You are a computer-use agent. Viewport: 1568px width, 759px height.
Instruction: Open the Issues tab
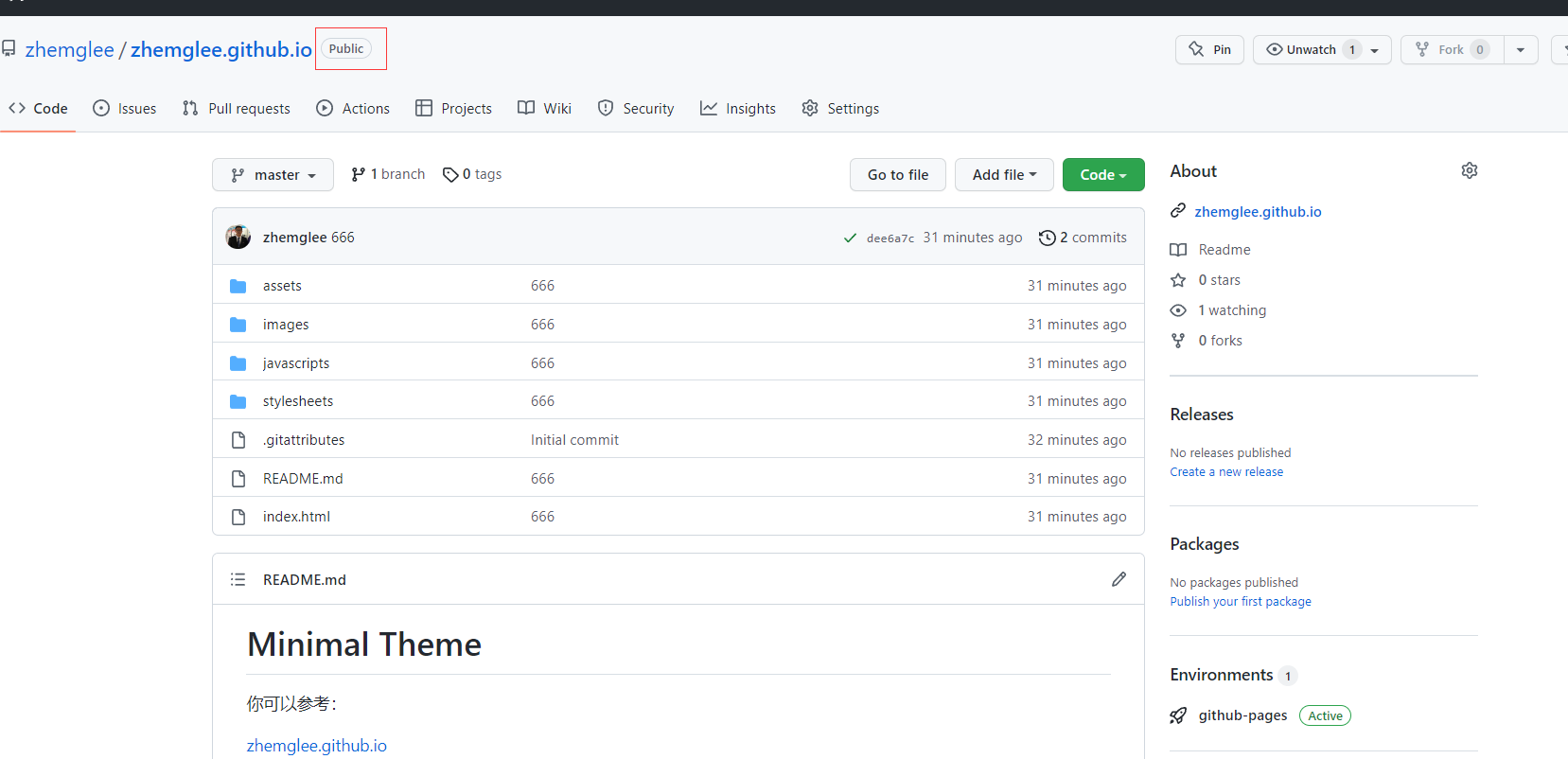(x=125, y=109)
